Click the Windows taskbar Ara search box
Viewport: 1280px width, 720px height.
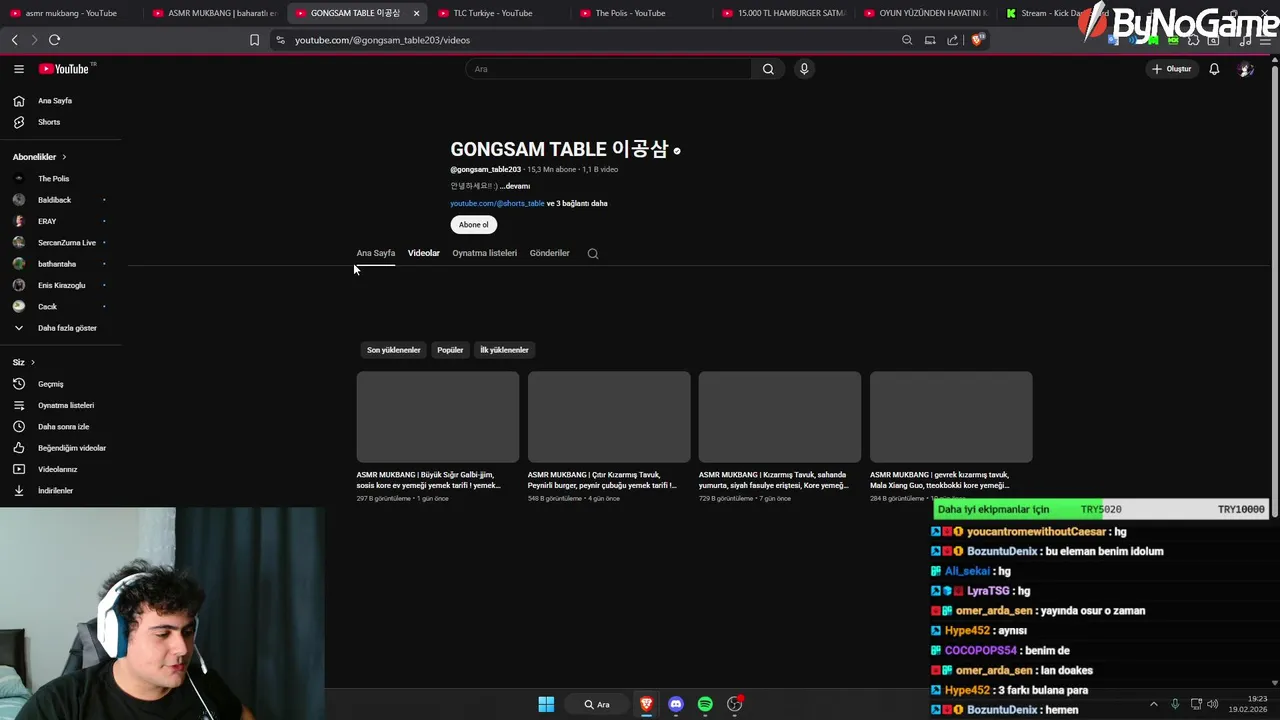click(597, 704)
